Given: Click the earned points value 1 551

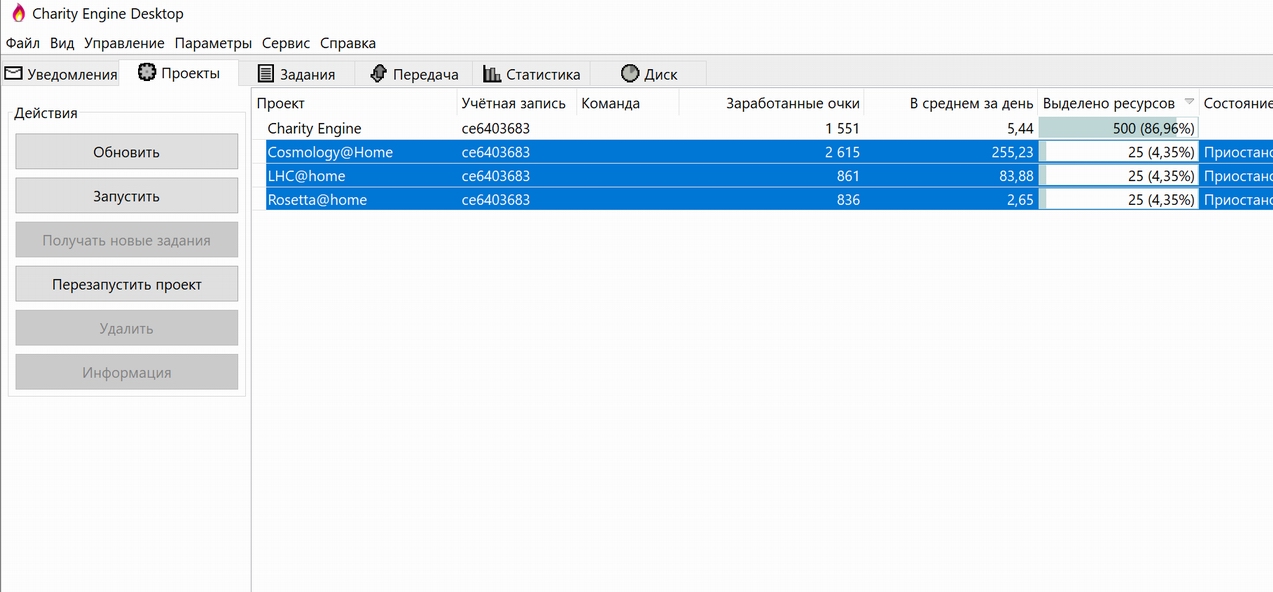Looking at the screenshot, I should (x=842, y=128).
